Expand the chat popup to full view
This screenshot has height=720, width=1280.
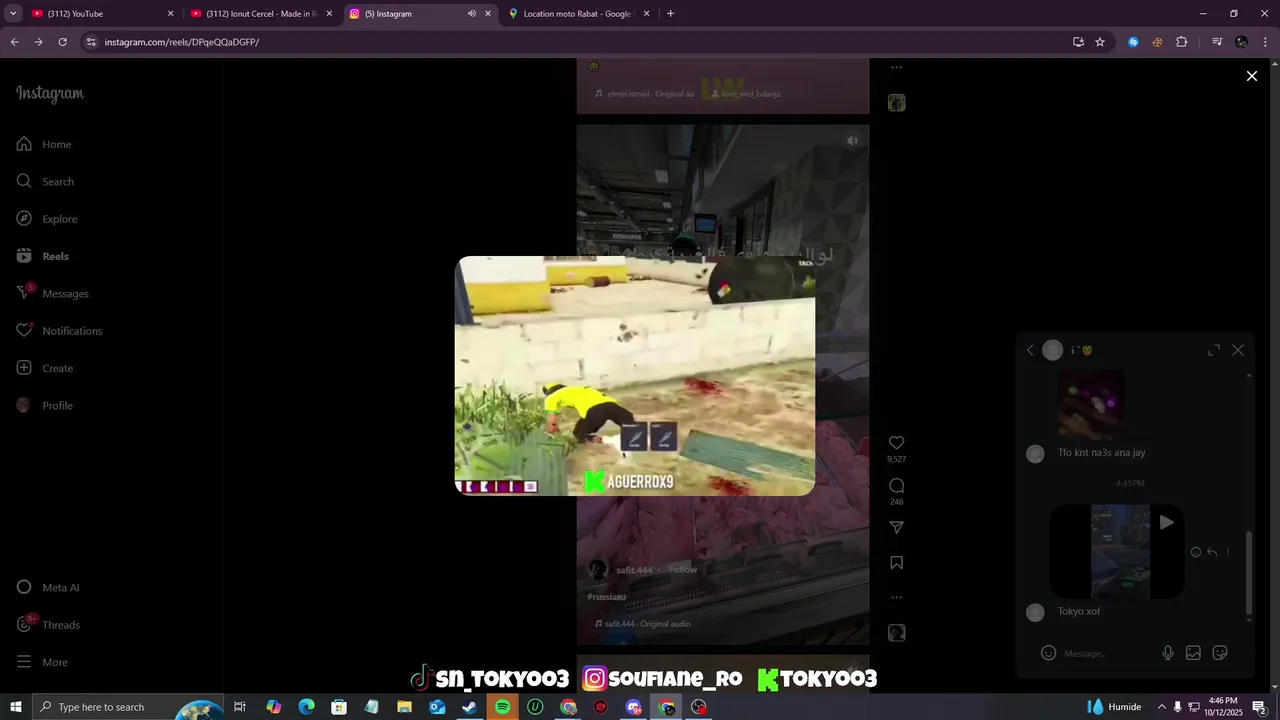click(1214, 350)
